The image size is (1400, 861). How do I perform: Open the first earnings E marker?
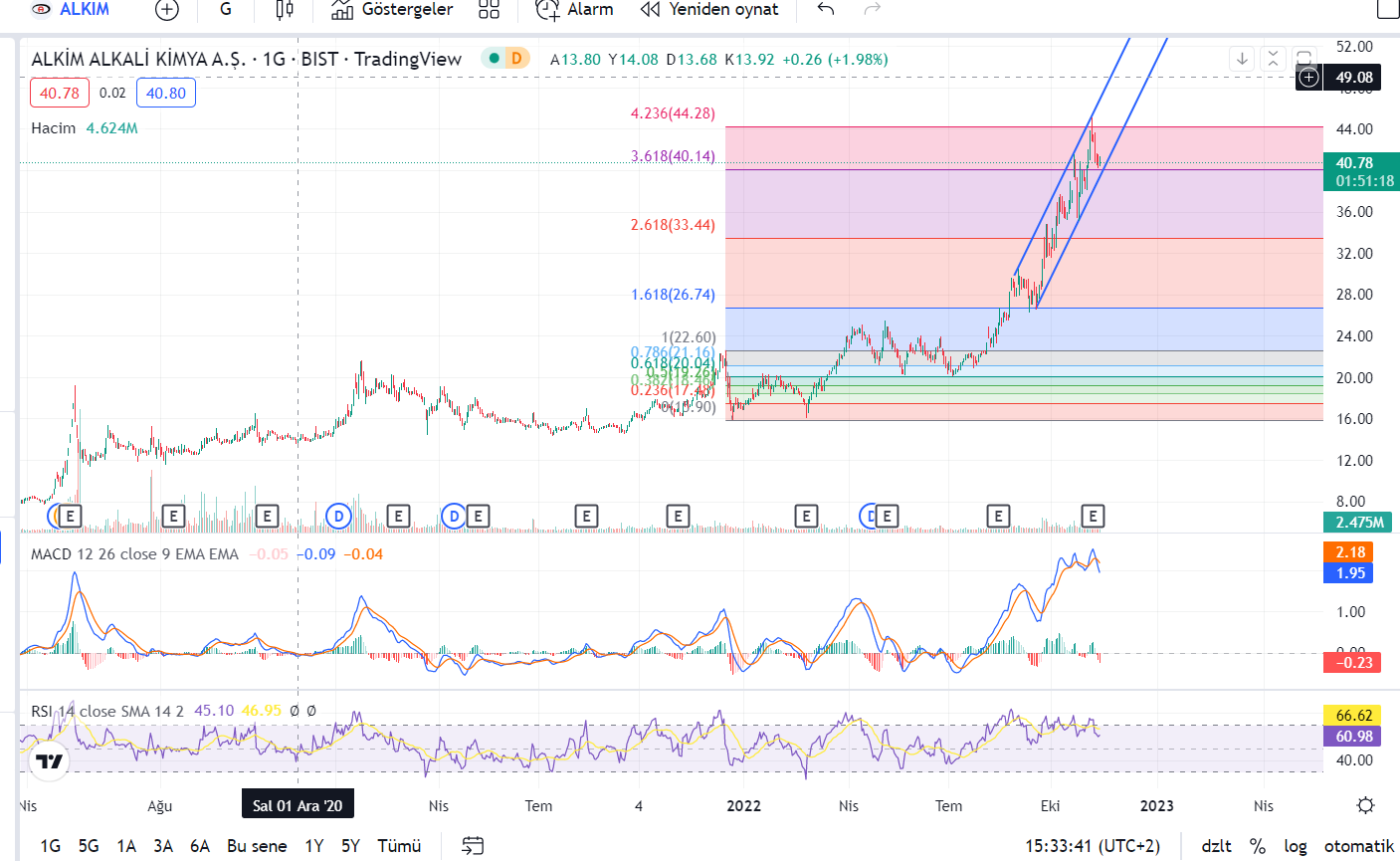[x=70, y=516]
